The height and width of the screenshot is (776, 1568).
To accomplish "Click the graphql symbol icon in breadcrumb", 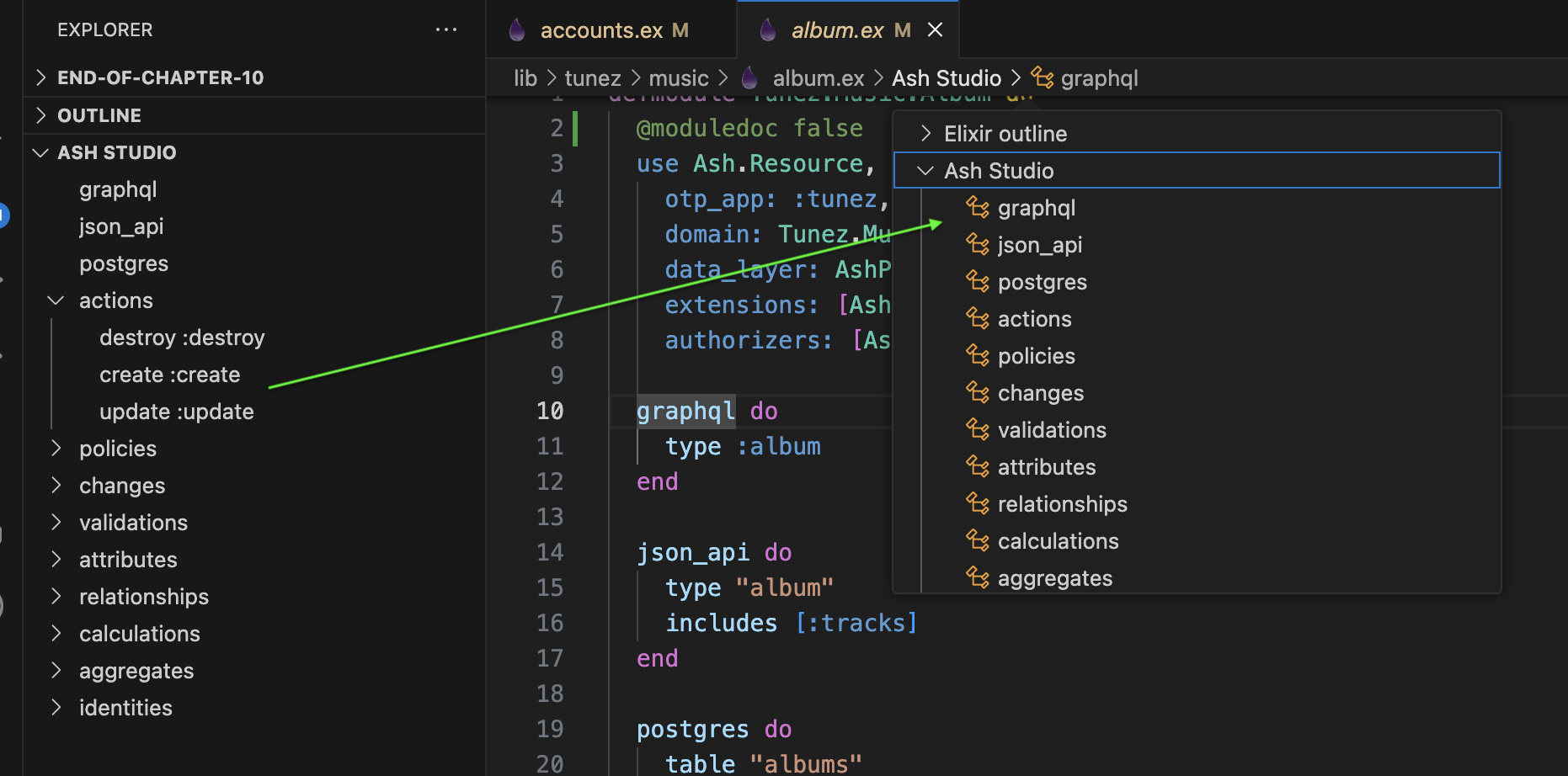I will [x=1043, y=78].
